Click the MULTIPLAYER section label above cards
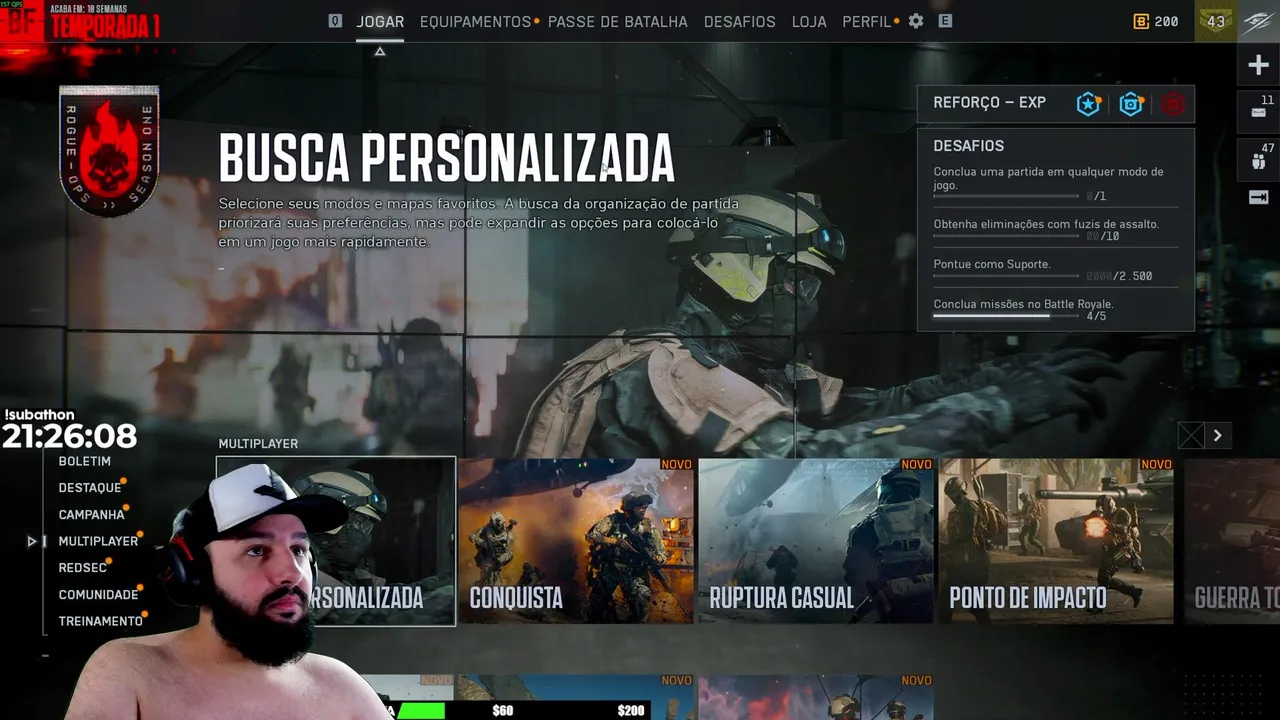 click(258, 443)
